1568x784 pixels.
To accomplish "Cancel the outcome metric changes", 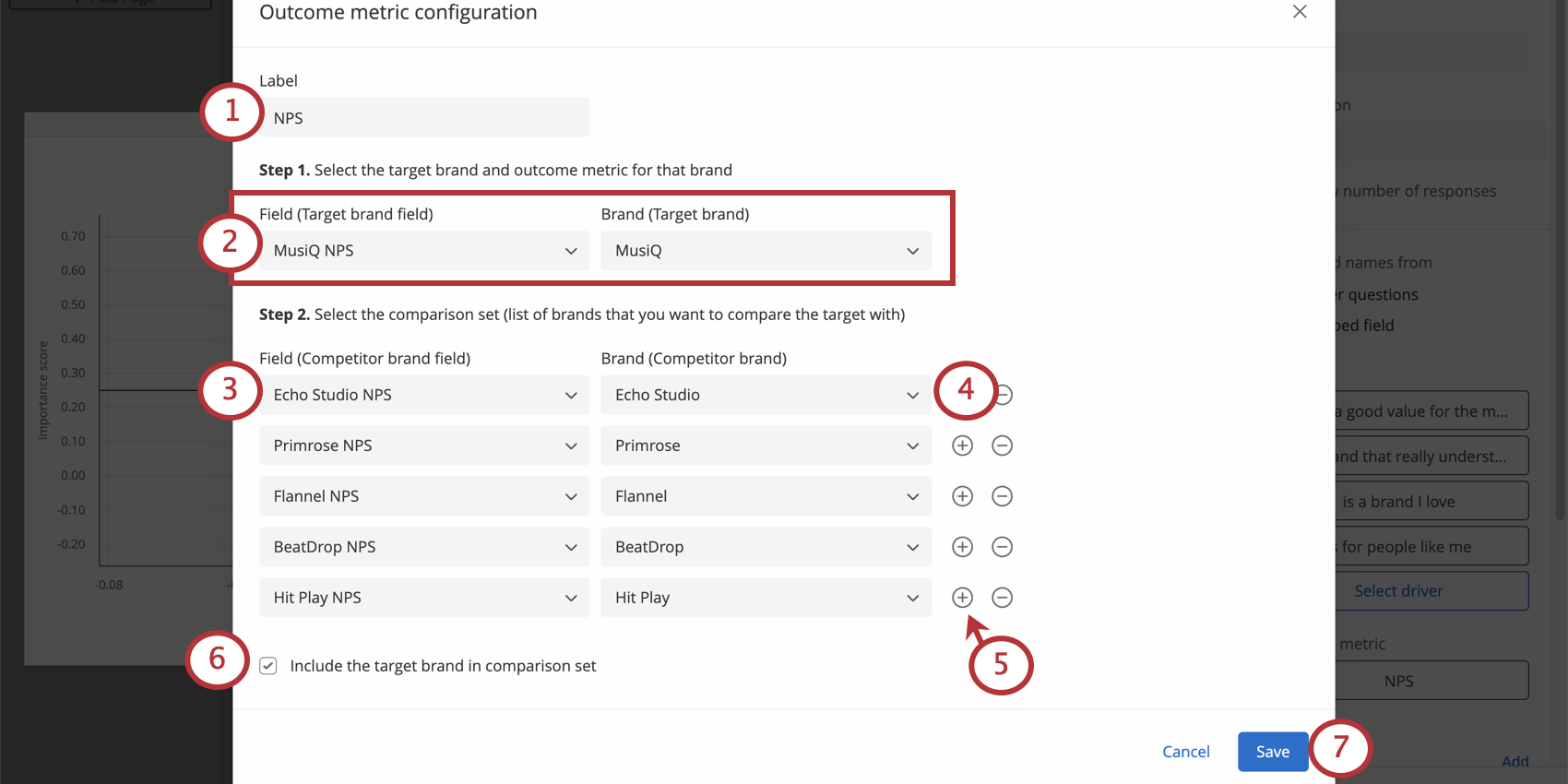I will click(1185, 751).
